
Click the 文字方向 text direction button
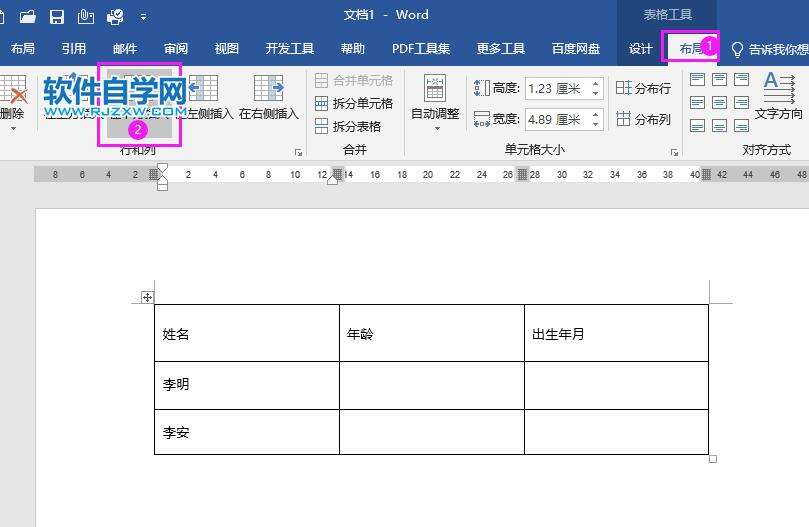(779, 96)
